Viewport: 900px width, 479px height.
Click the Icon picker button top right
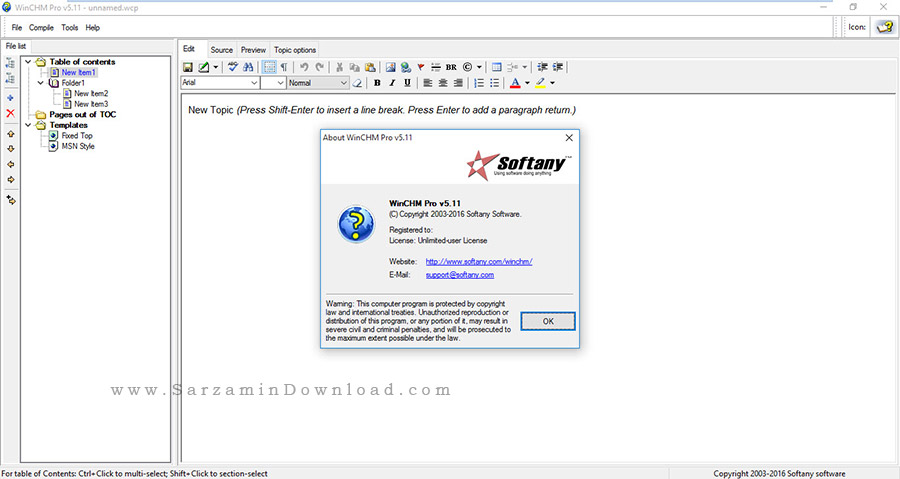pyautogui.click(x=885, y=27)
